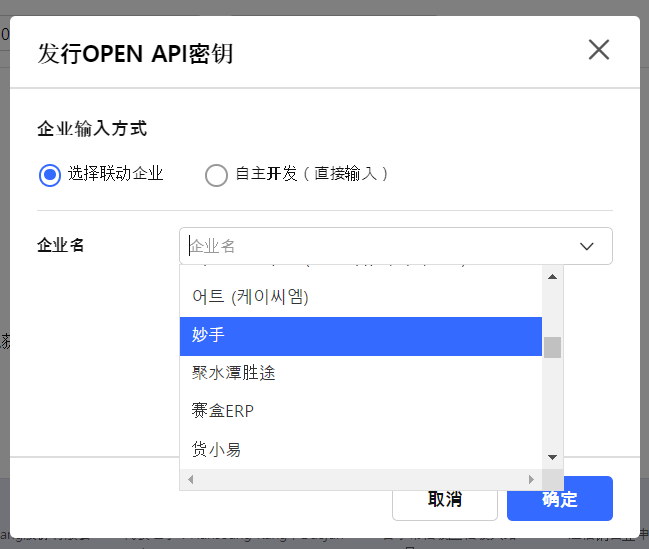Pick 赛盒ERP in the company list
The width and height of the screenshot is (649, 549).
pyautogui.click(x=361, y=412)
